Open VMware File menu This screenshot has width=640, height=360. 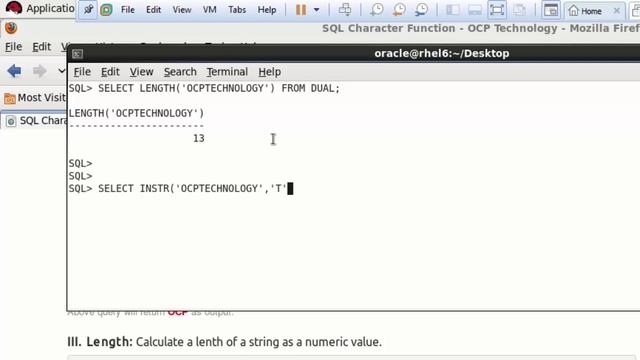128,10
